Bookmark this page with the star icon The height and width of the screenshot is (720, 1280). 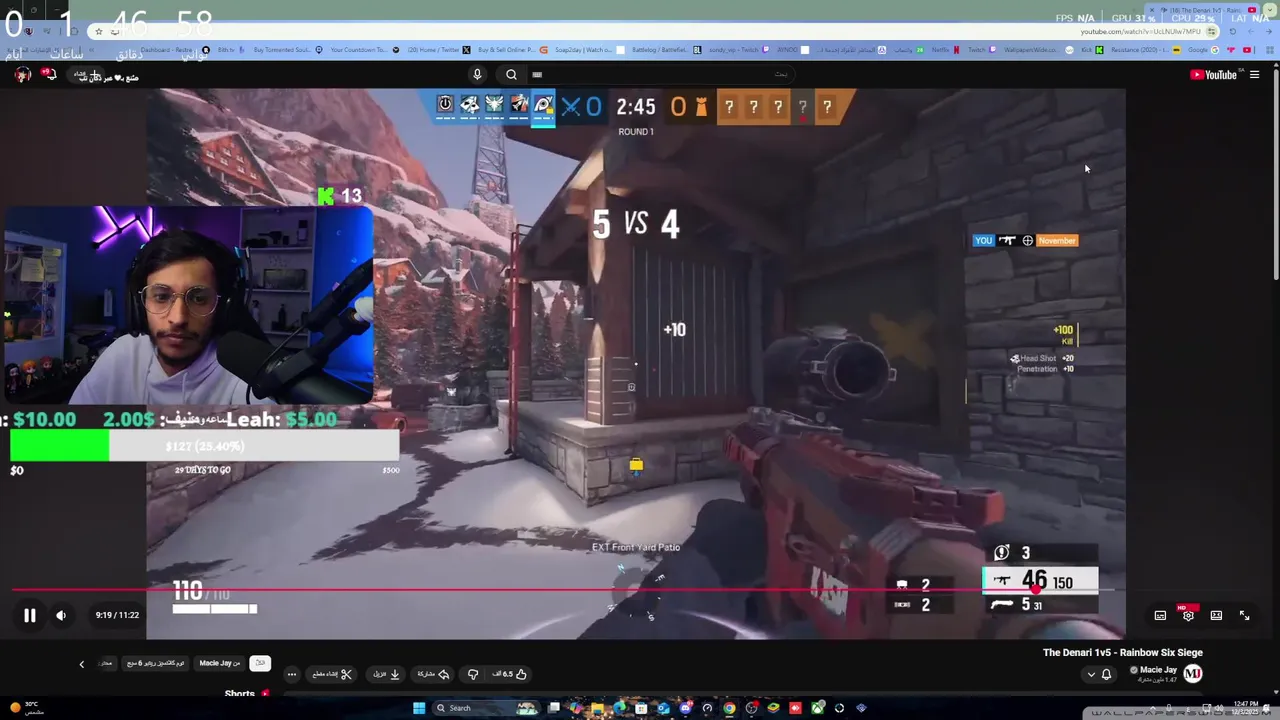(x=98, y=32)
